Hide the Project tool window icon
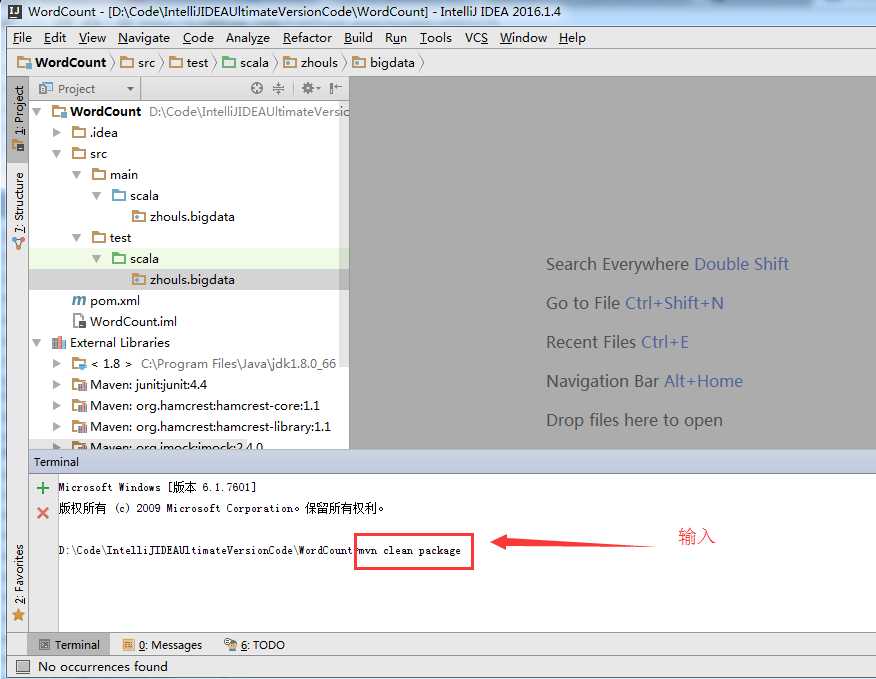This screenshot has height=679, width=876. [335, 88]
